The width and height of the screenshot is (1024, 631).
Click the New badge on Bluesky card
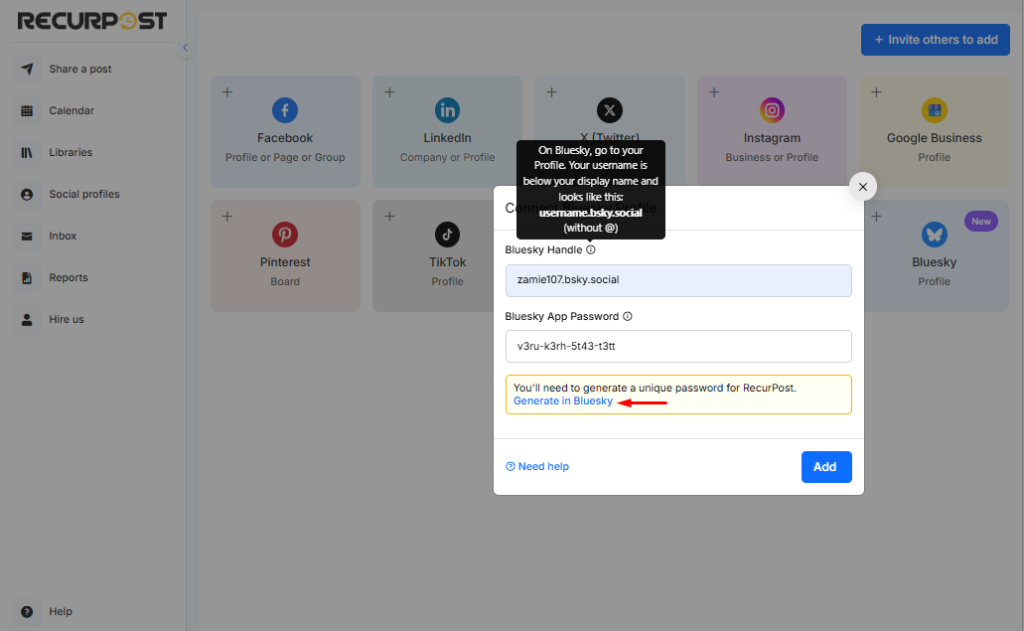point(980,221)
